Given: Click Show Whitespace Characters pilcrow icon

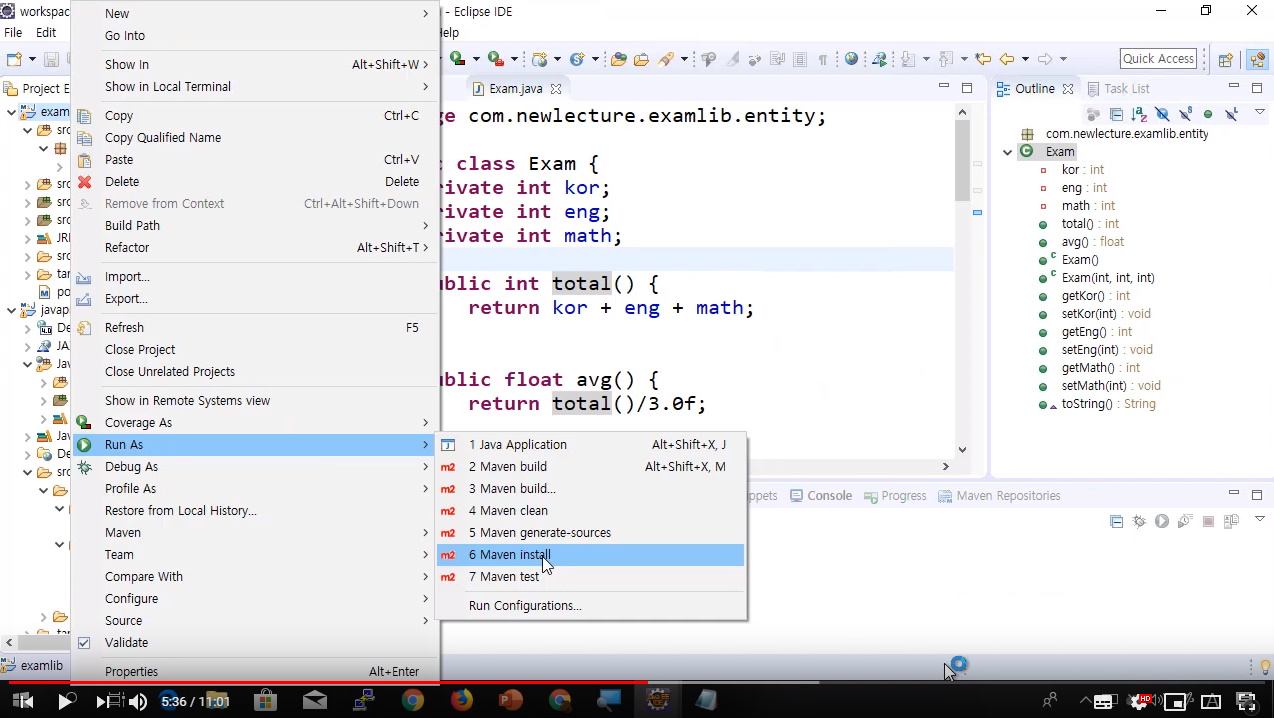Looking at the screenshot, I should pyautogui.click(x=823, y=60).
